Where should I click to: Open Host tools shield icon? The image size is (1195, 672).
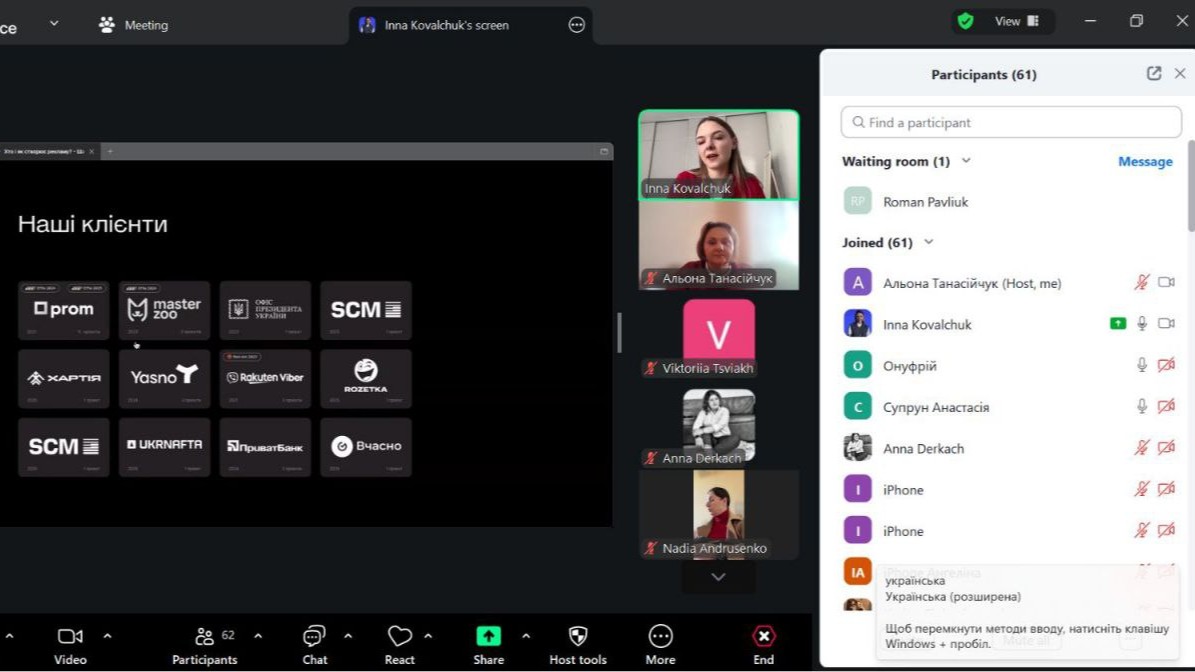[578, 637]
